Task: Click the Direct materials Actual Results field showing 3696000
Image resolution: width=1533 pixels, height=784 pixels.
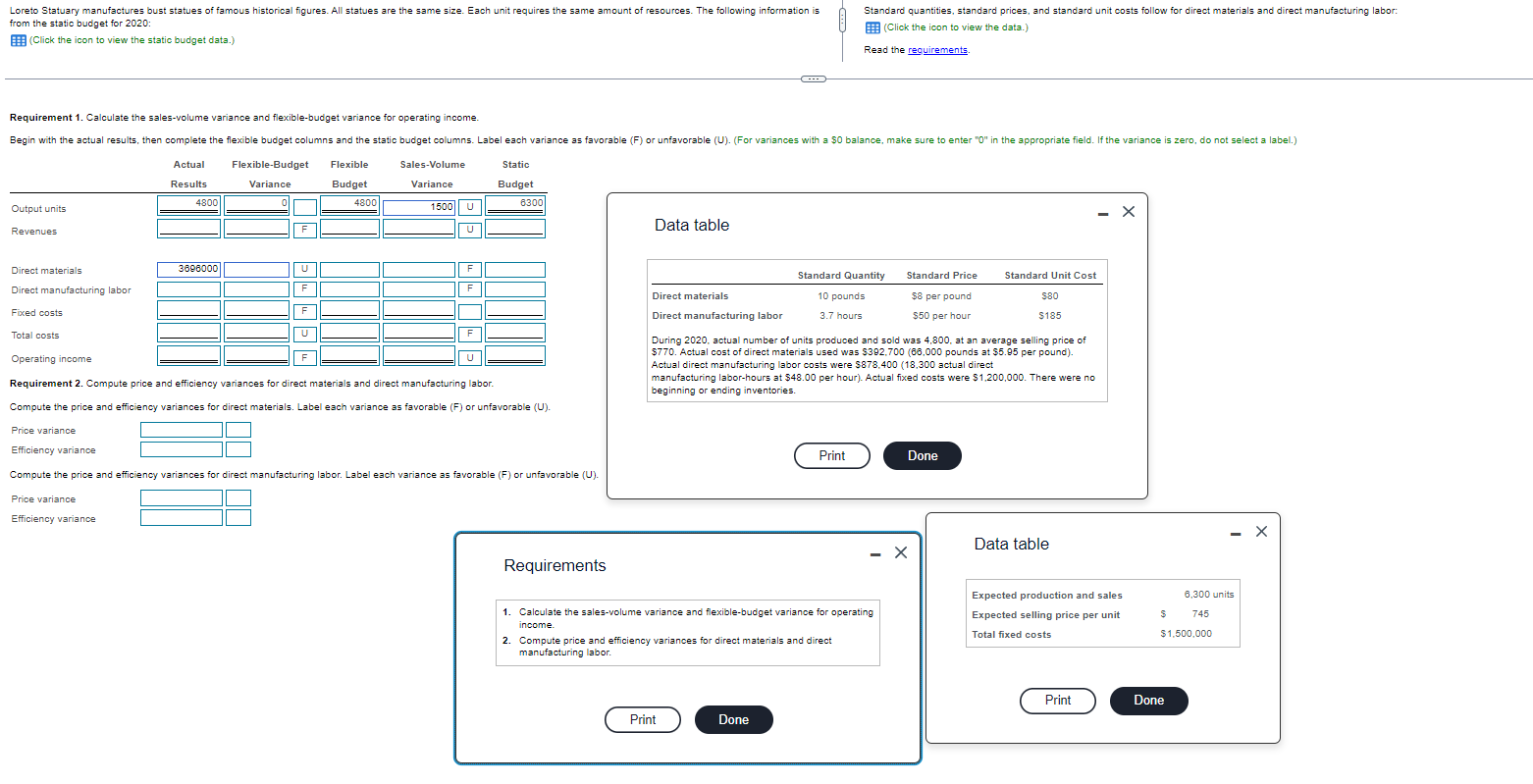Action: click(x=188, y=269)
